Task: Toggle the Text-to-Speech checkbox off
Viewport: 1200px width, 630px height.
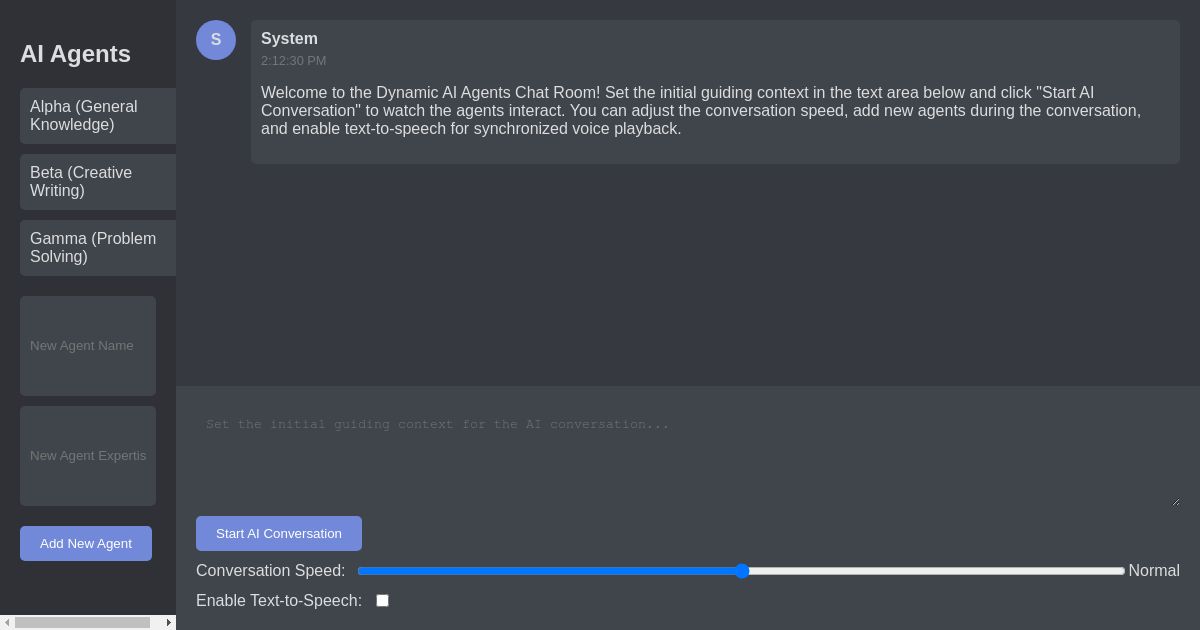Action: [382, 600]
